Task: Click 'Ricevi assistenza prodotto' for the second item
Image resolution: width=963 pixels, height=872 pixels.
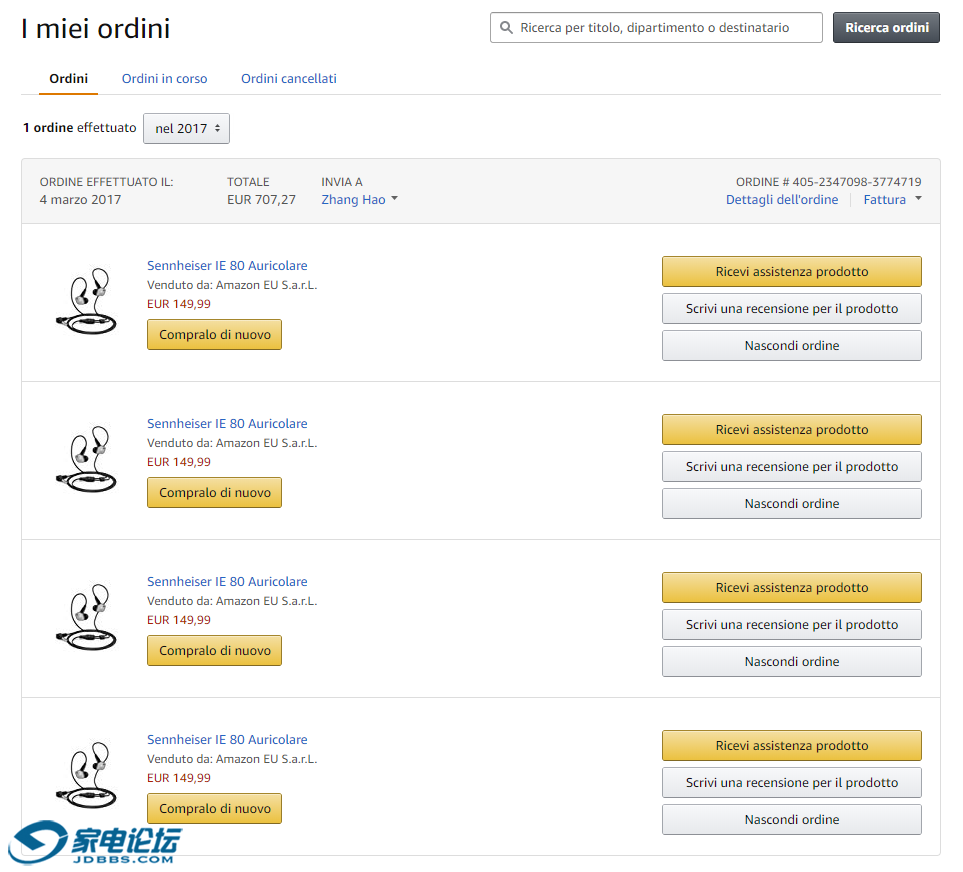Action: click(x=791, y=430)
